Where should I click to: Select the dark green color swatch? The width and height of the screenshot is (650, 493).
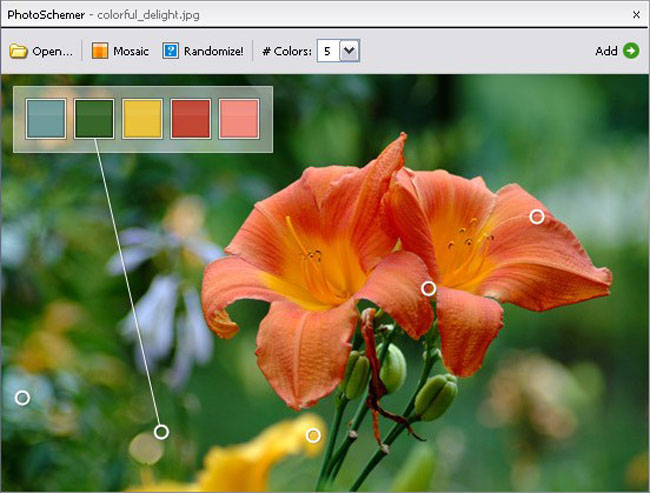pos(94,118)
